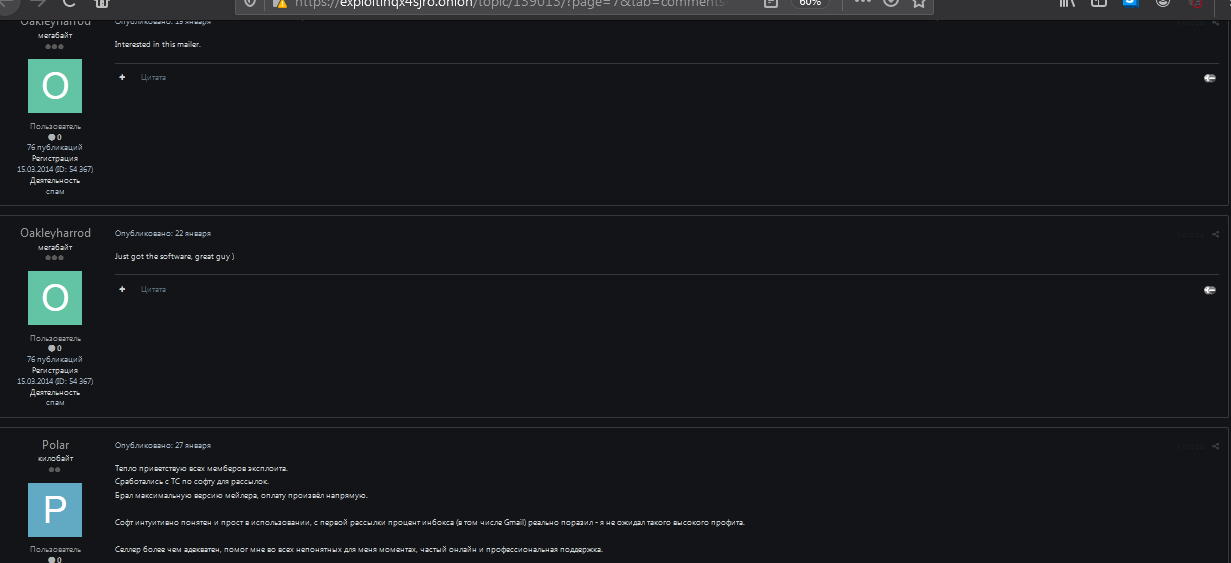Click 'Цитата' under 'Interested in this mailer' post
1231x563 pixels.
coord(153,77)
